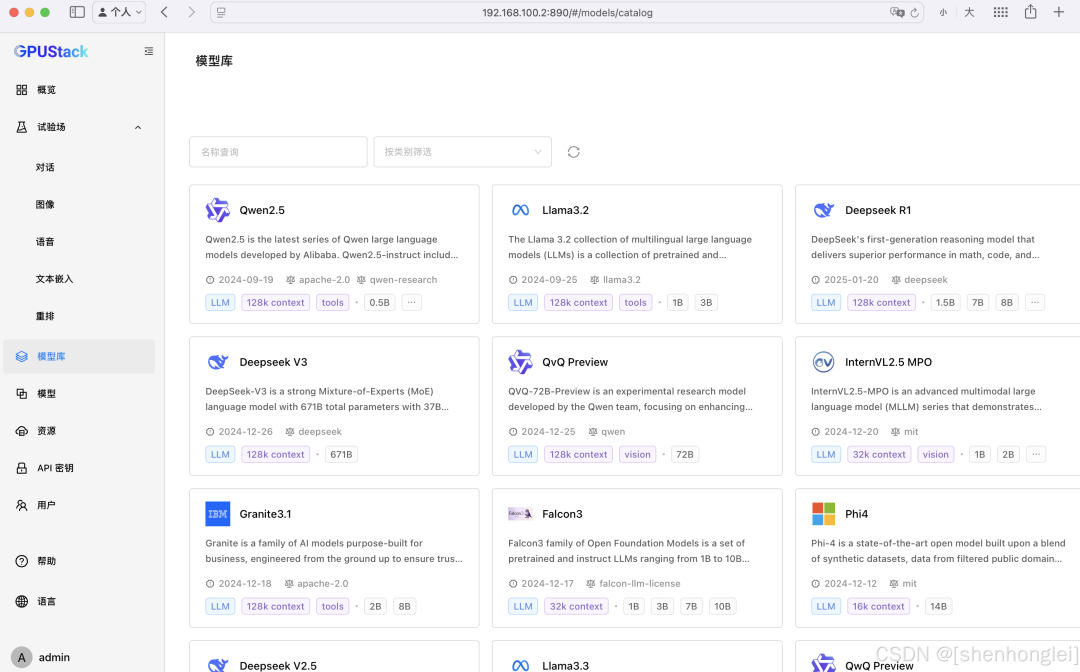The image size is (1080, 672).
Task: Click the 帮助 help question icon
Action: point(21,561)
